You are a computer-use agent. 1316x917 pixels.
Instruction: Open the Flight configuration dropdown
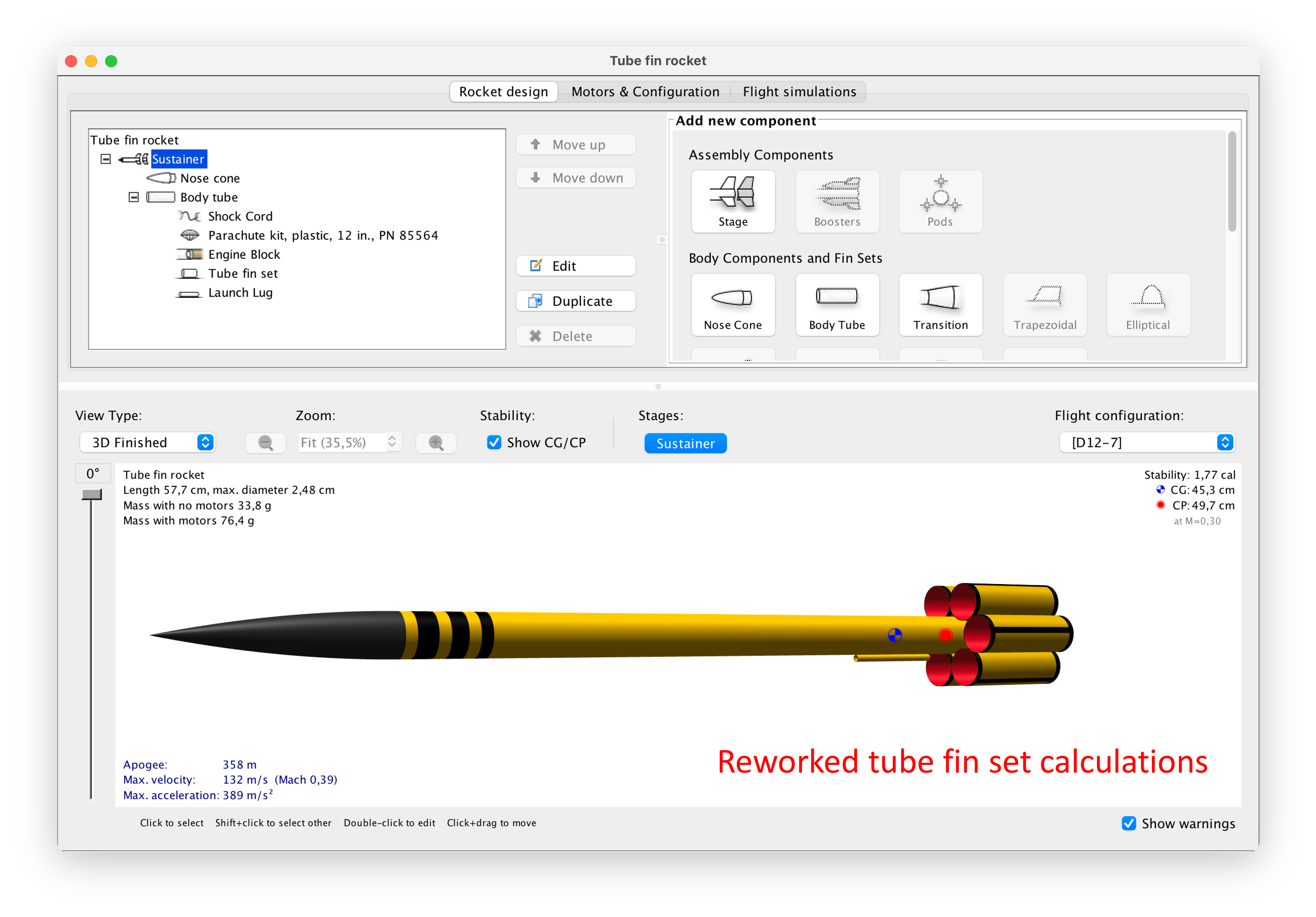(1146, 443)
